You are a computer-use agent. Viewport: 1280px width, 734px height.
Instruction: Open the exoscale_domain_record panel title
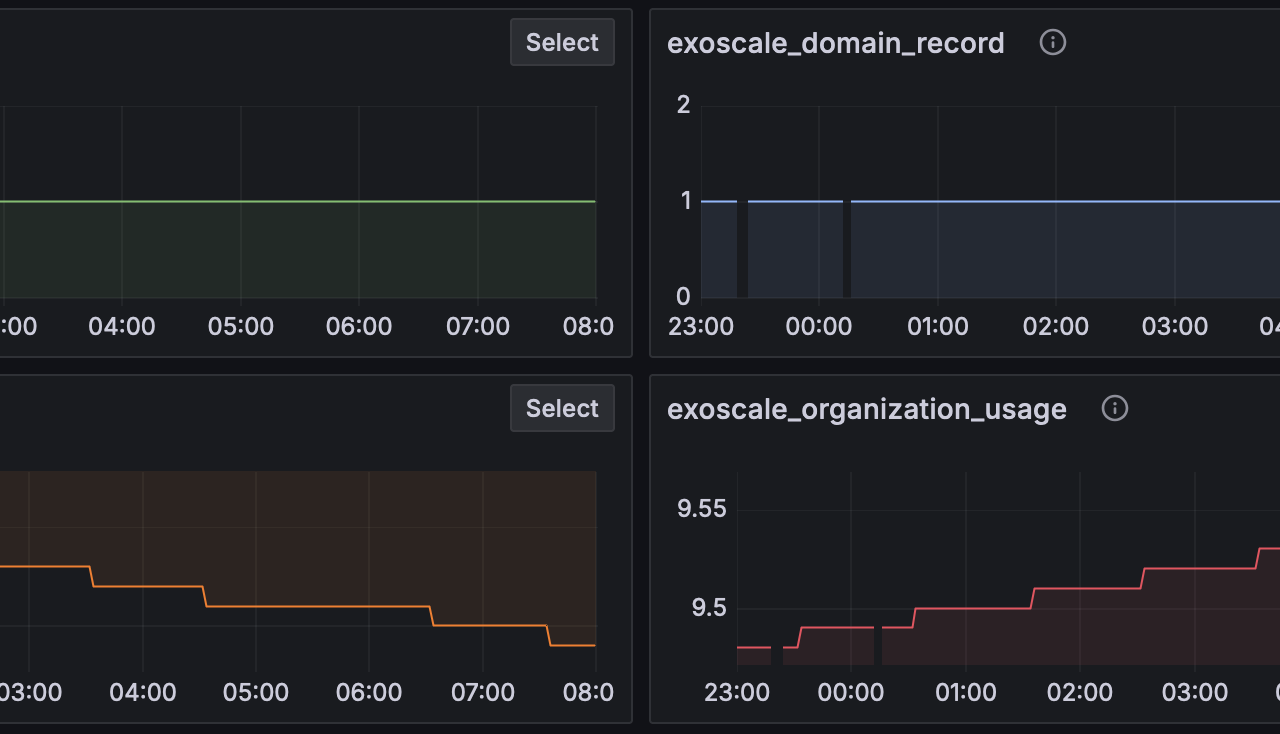pos(836,43)
